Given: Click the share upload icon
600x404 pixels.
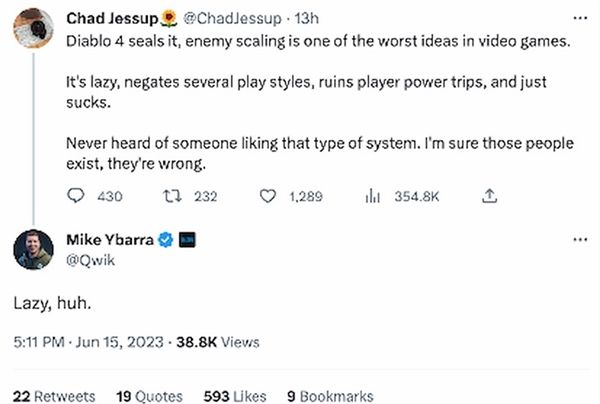Looking at the screenshot, I should click(489, 196).
